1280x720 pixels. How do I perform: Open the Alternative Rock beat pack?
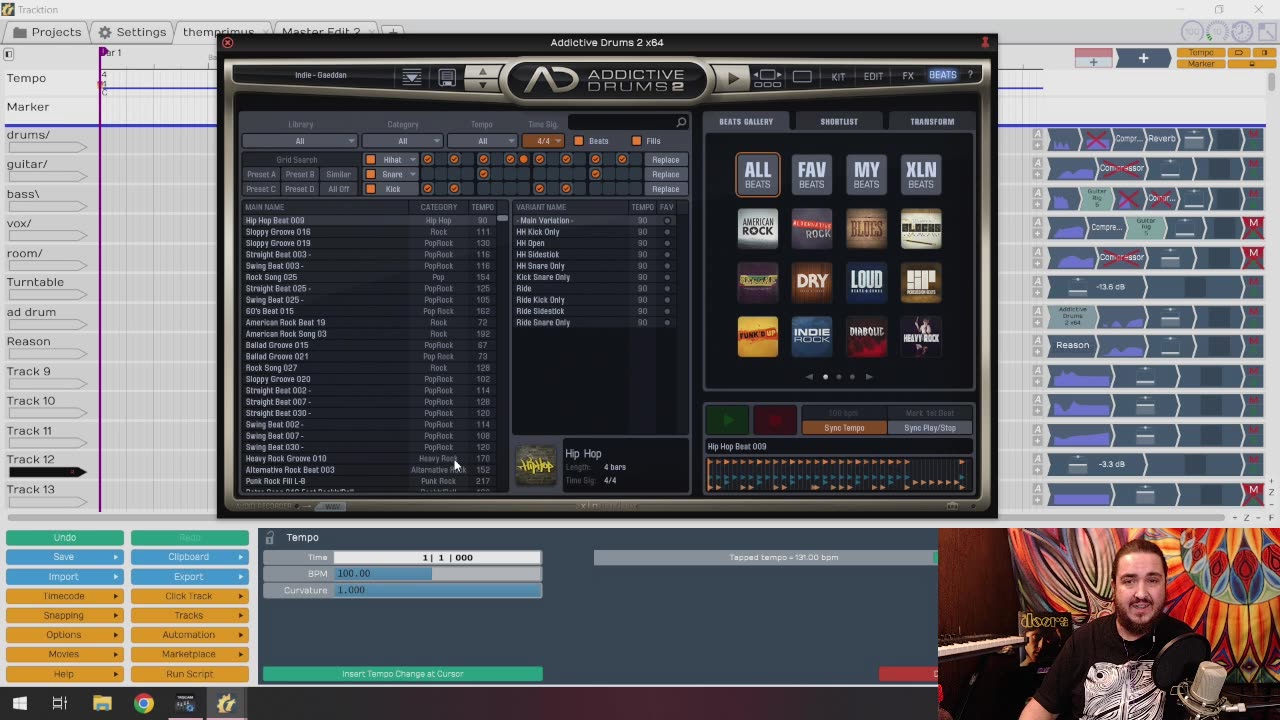pyautogui.click(x=812, y=229)
